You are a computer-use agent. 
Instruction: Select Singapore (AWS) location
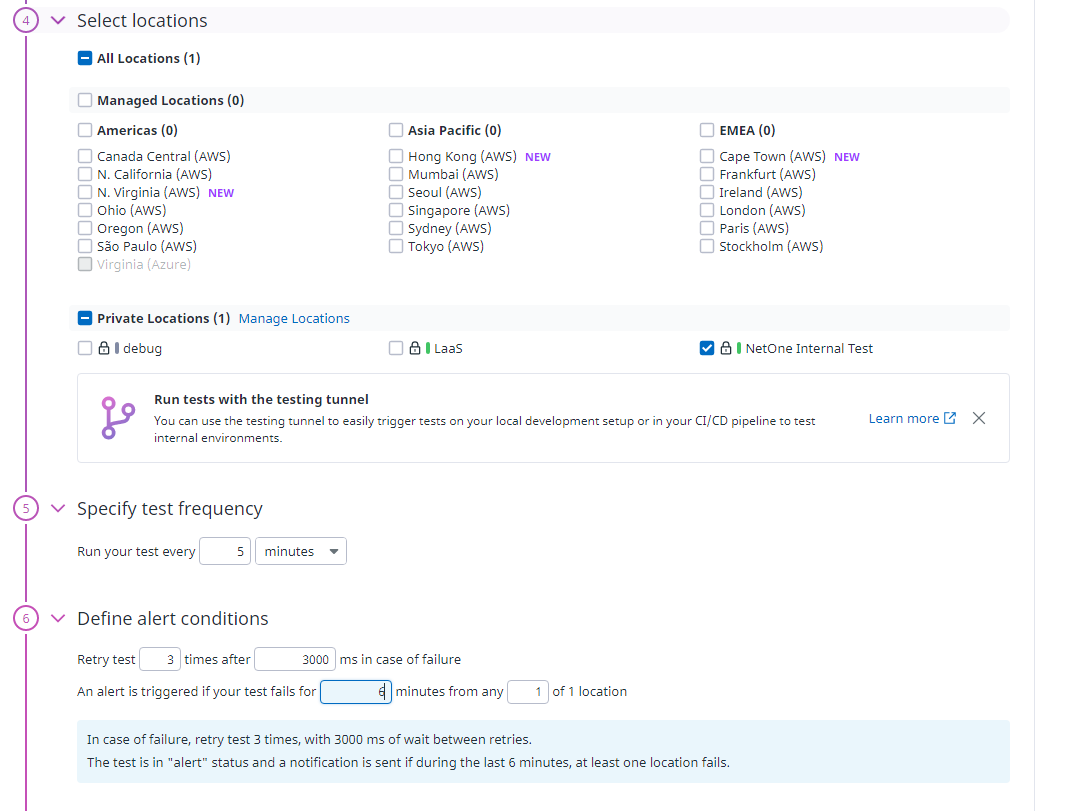tap(396, 210)
